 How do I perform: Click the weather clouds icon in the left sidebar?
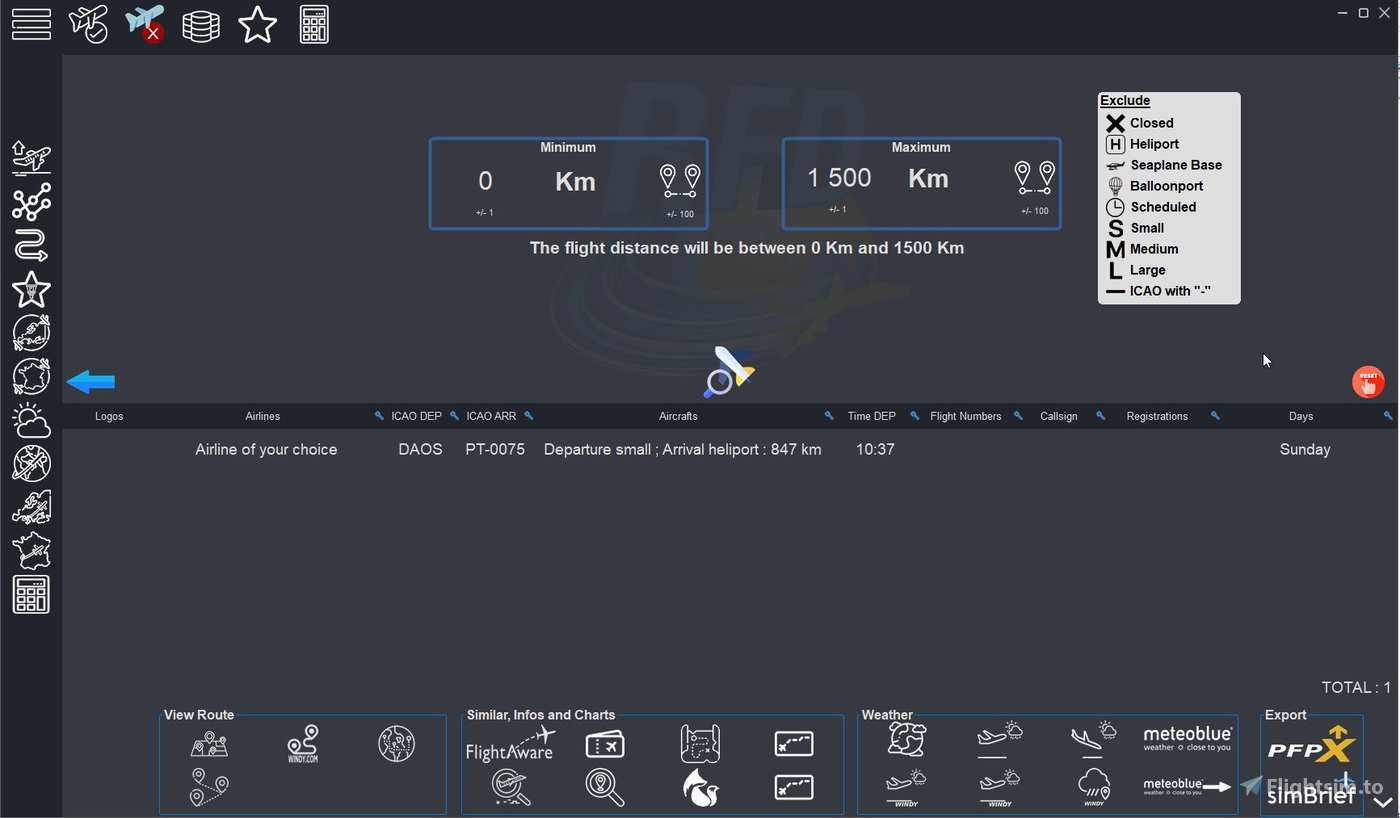pos(31,420)
